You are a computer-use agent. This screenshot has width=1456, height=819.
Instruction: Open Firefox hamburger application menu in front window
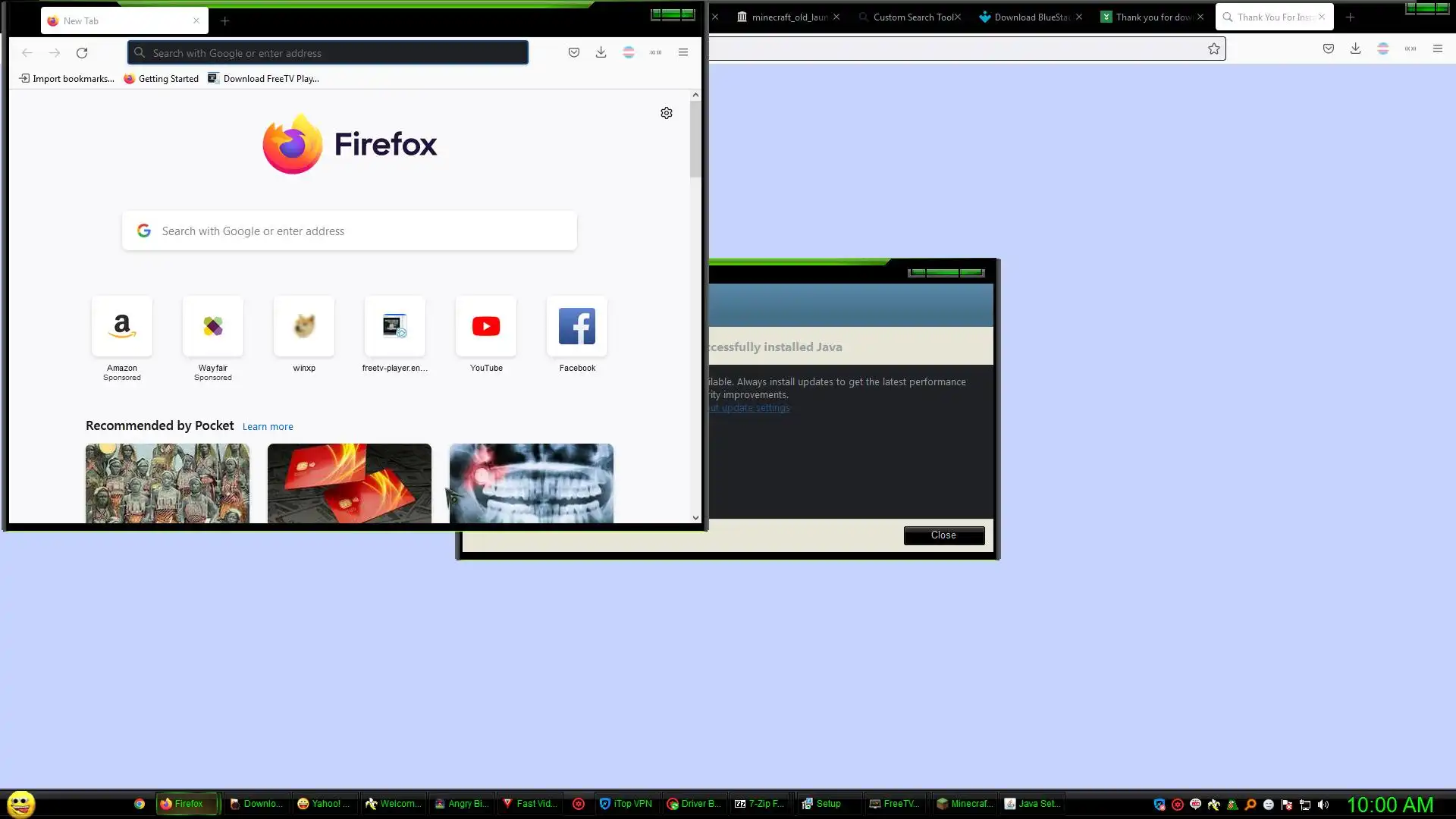(x=682, y=52)
